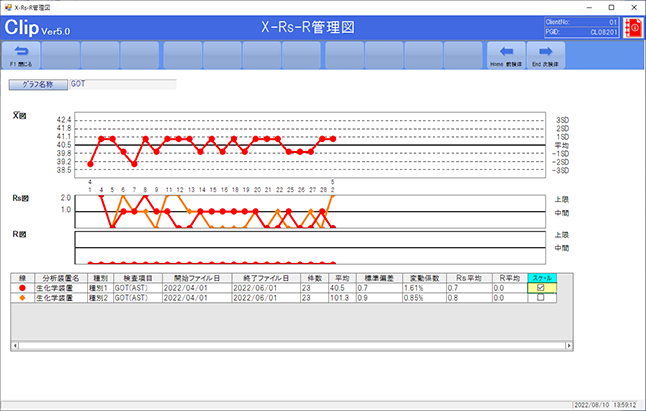Close the X-Rs-R管理図 window

click(634, 7)
